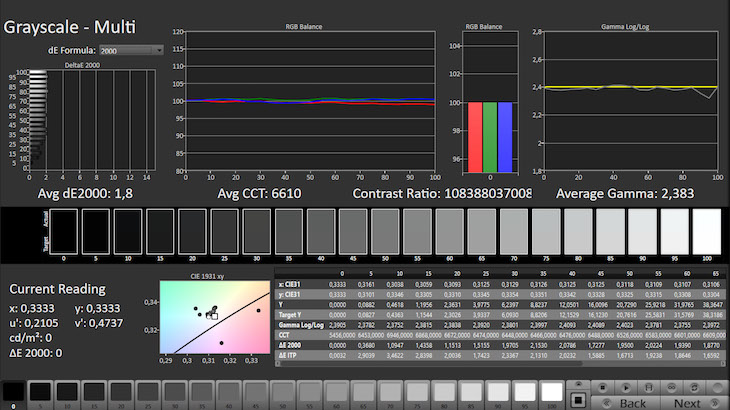Advance with the Next button

[694, 403]
